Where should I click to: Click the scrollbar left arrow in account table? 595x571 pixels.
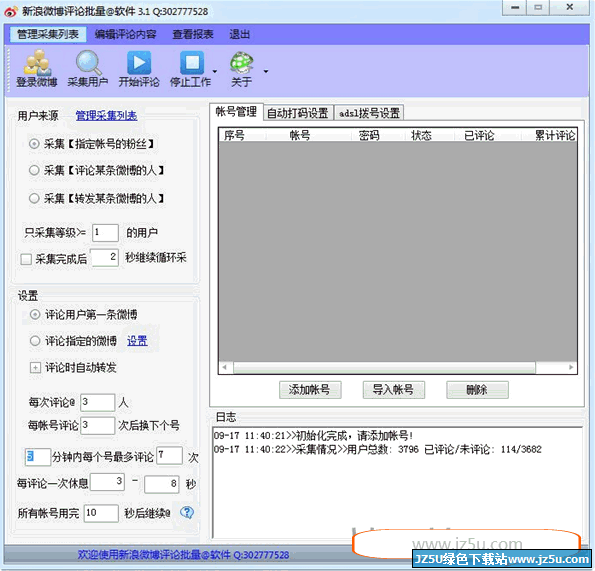[225, 367]
